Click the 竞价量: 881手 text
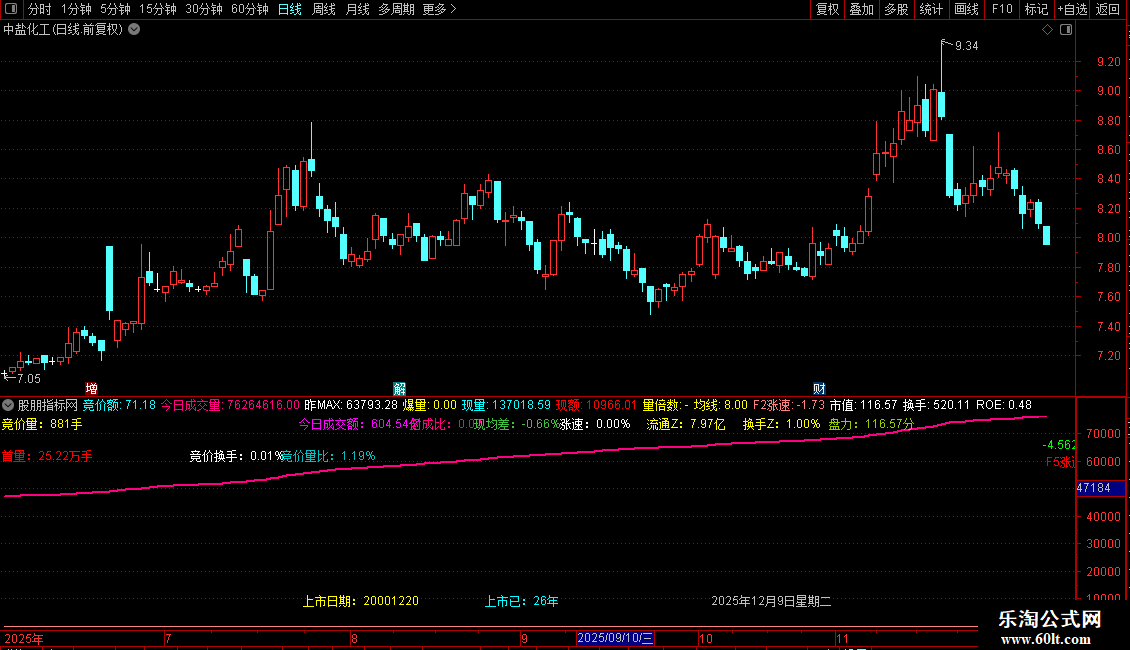1130x650 pixels. point(42,424)
